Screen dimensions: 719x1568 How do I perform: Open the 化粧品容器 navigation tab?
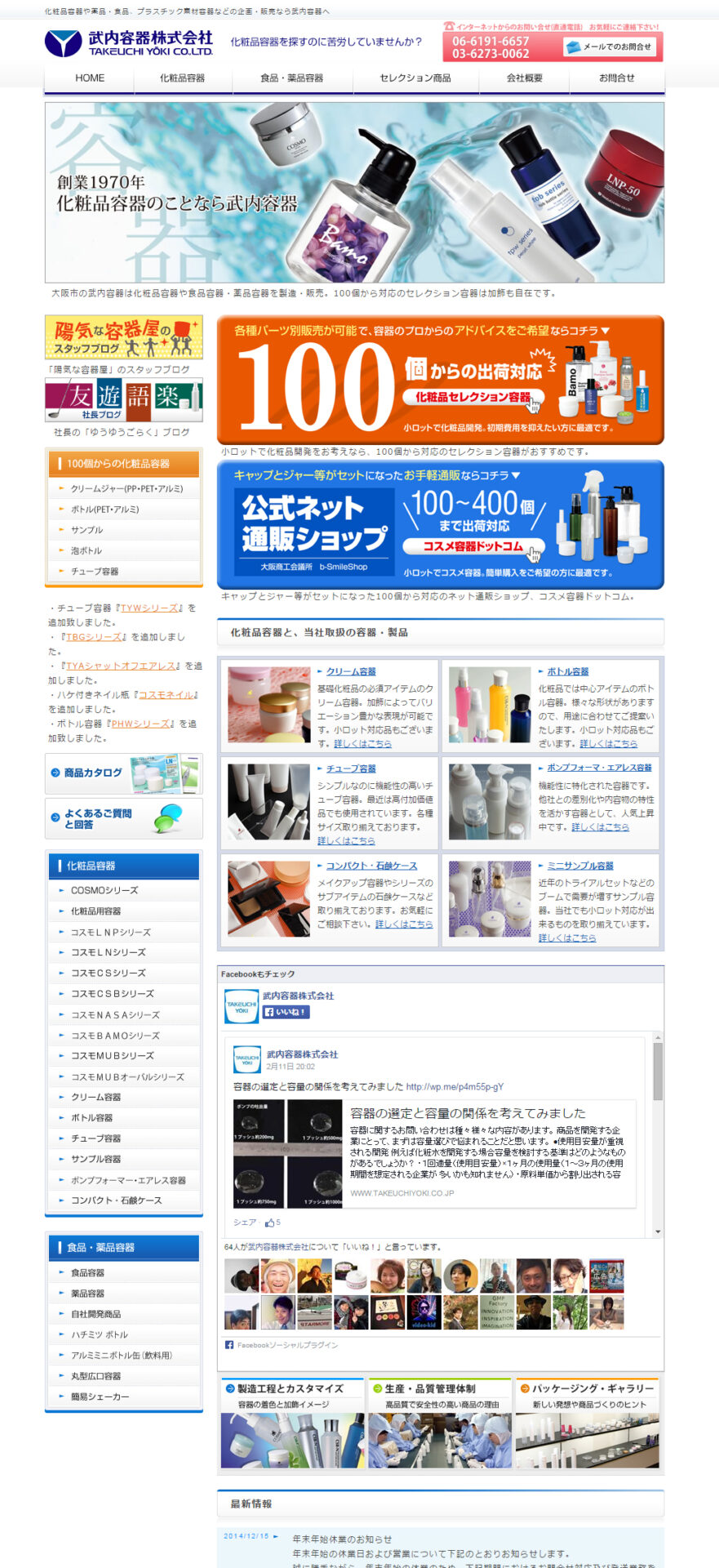point(183,78)
